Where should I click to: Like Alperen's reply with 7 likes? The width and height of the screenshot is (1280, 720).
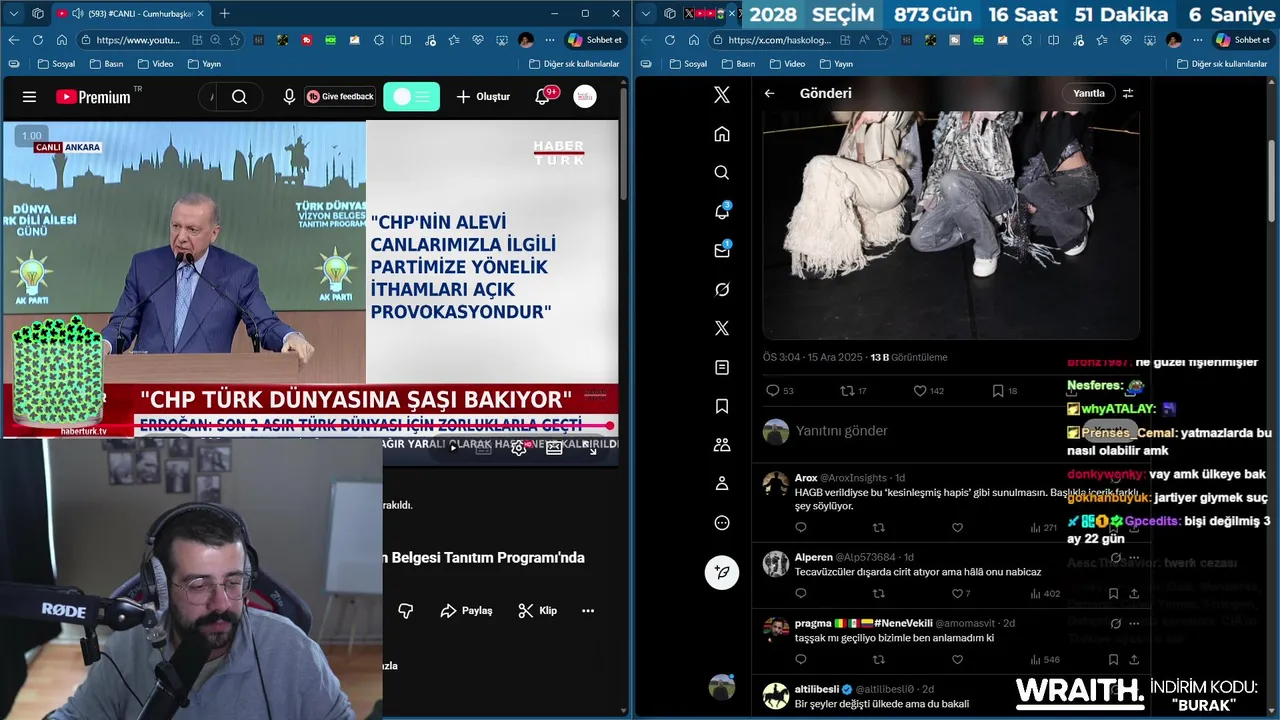[x=961, y=594]
